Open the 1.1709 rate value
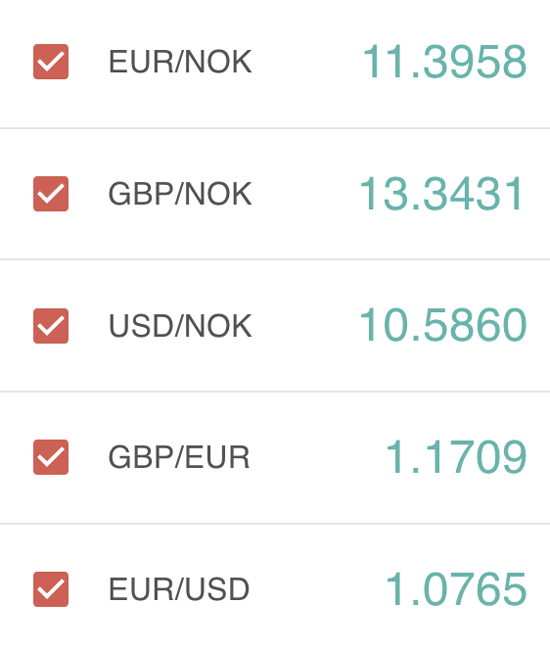This screenshot has height=650, width=550. tap(456, 457)
